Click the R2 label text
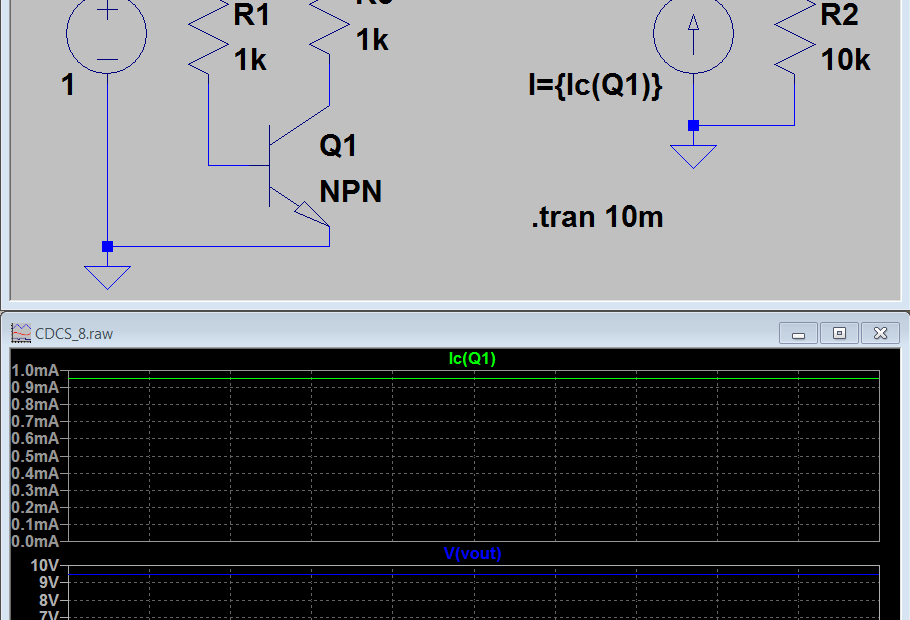 pyautogui.click(x=839, y=15)
